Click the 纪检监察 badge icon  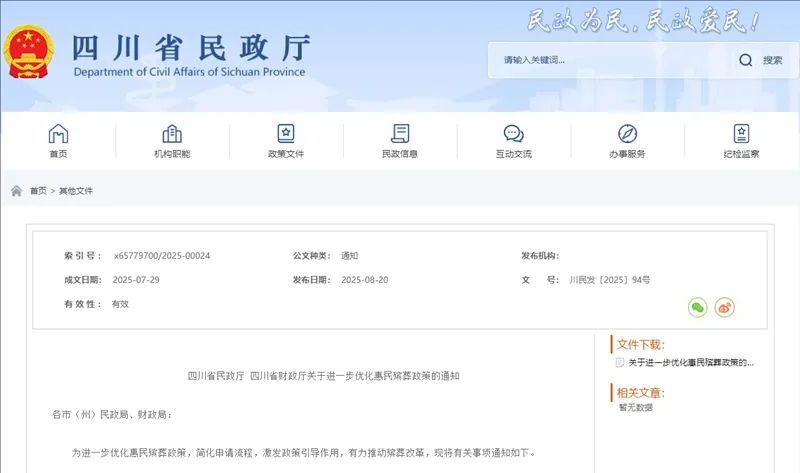click(741, 134)
